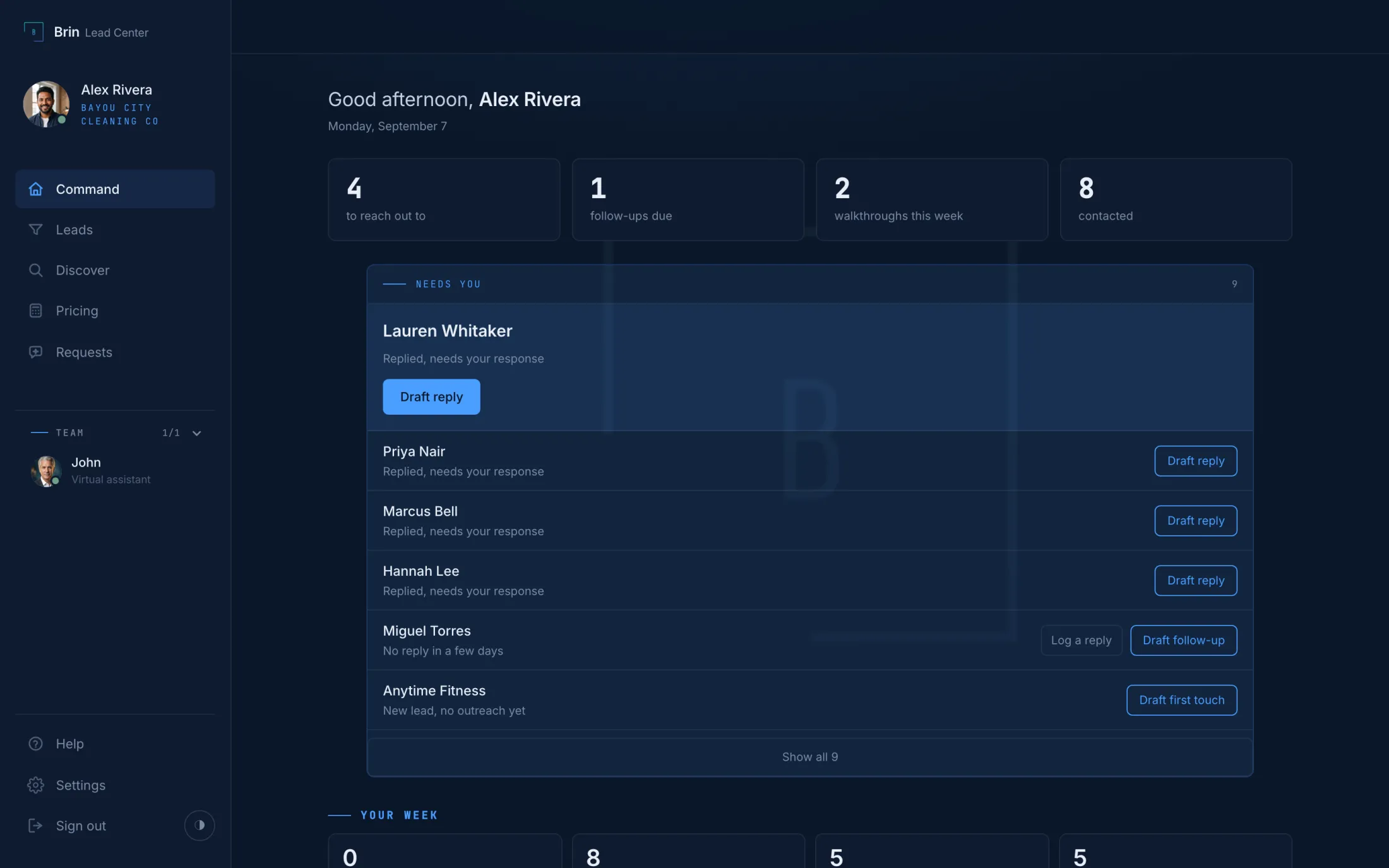
Task: Click the Help question mark icon
Action: click(36, 744)
